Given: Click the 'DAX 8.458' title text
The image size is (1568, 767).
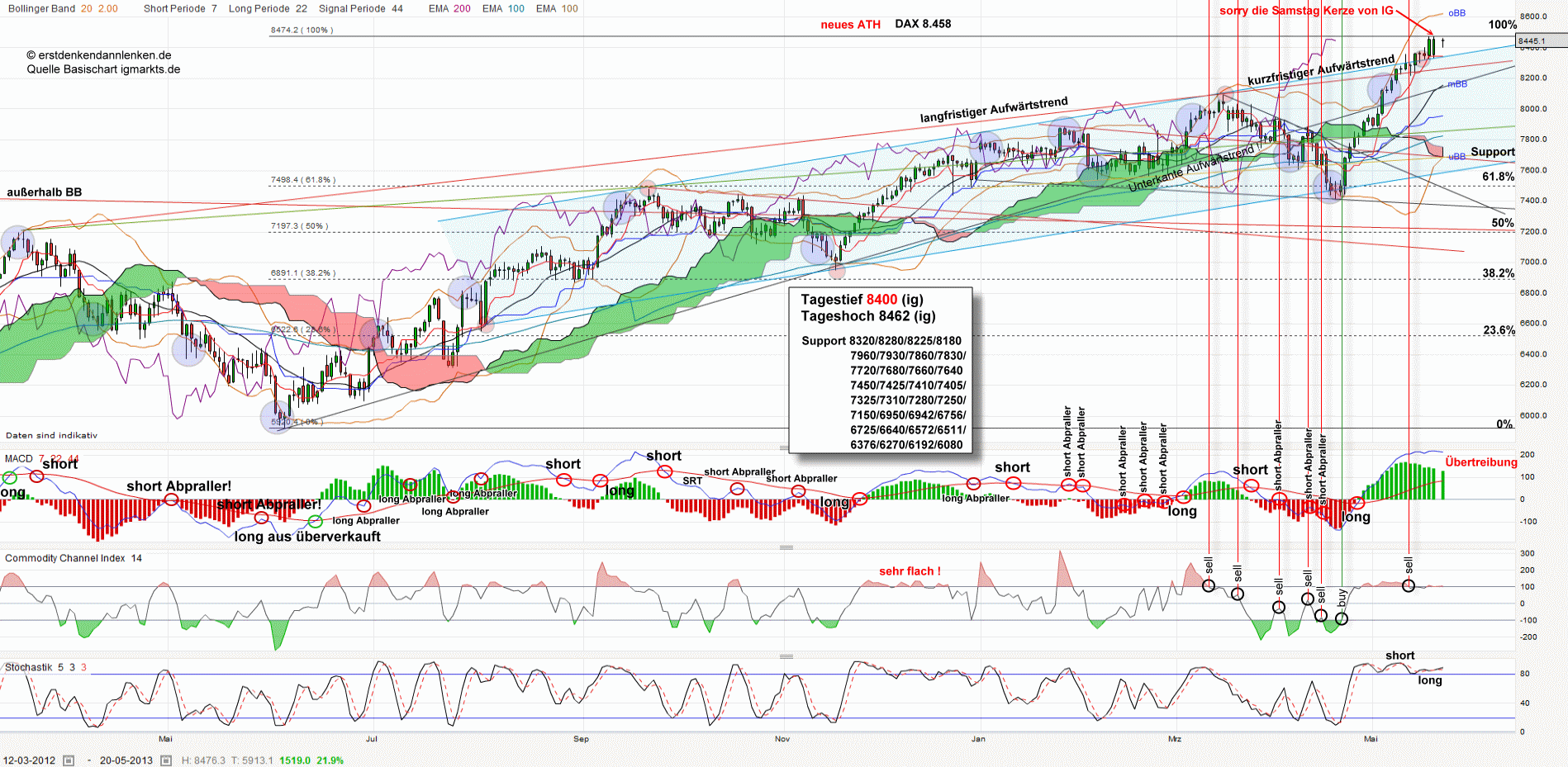Looking at the screenshot, I should [x=923, y=24].
